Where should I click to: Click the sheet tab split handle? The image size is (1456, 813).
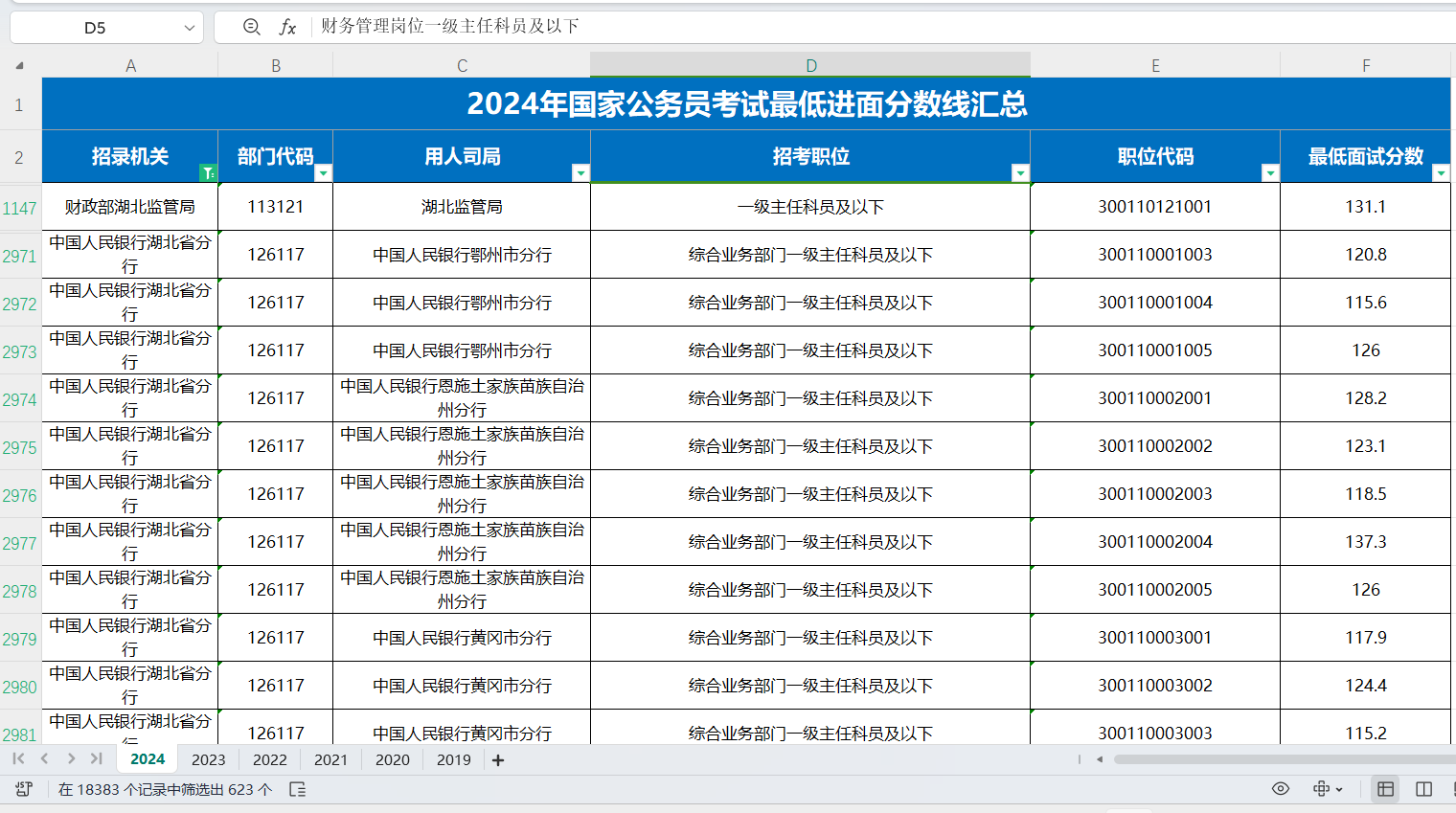[1080, 759]
